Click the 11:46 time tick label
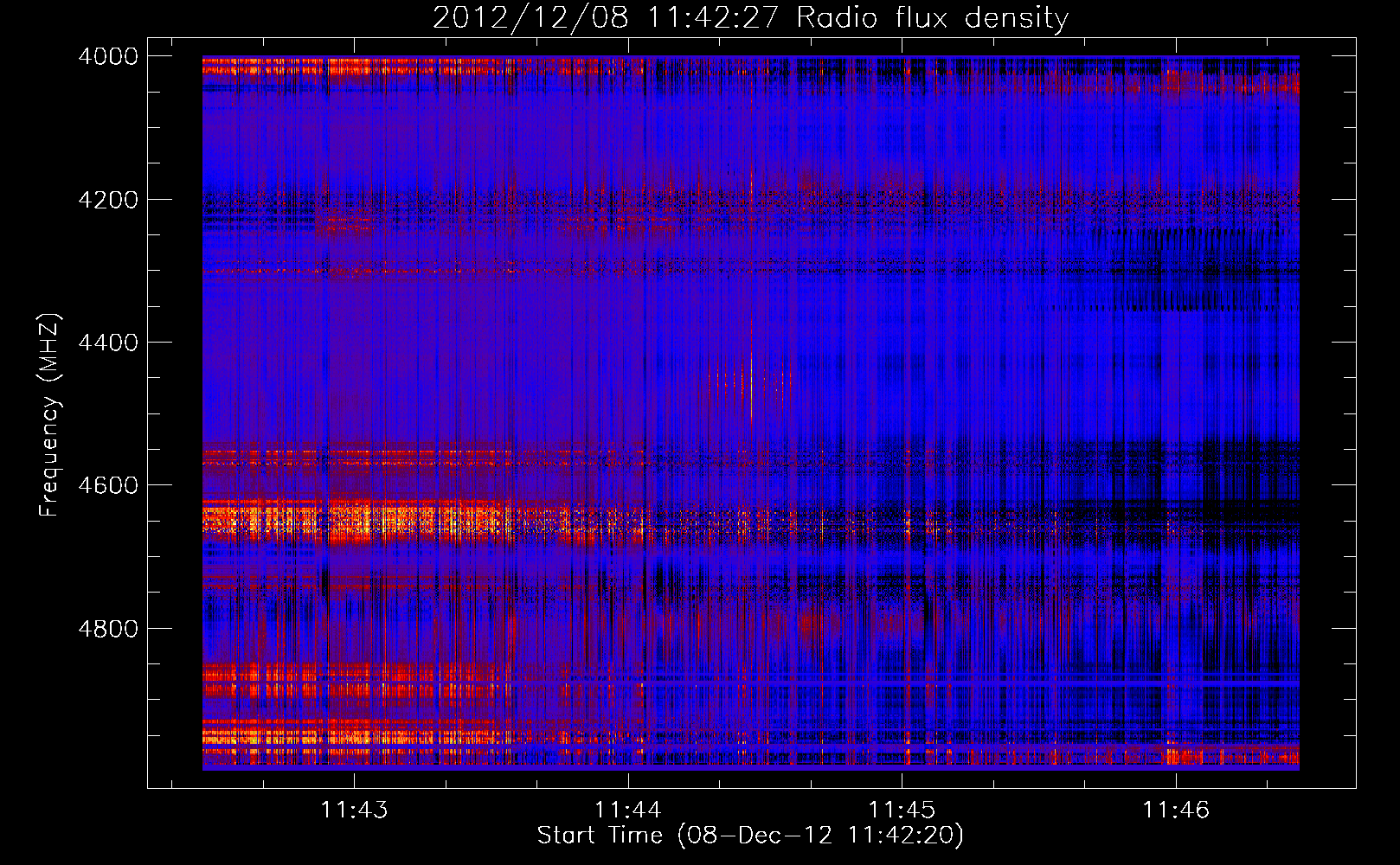1400x865 pixels. (1176, 811)
